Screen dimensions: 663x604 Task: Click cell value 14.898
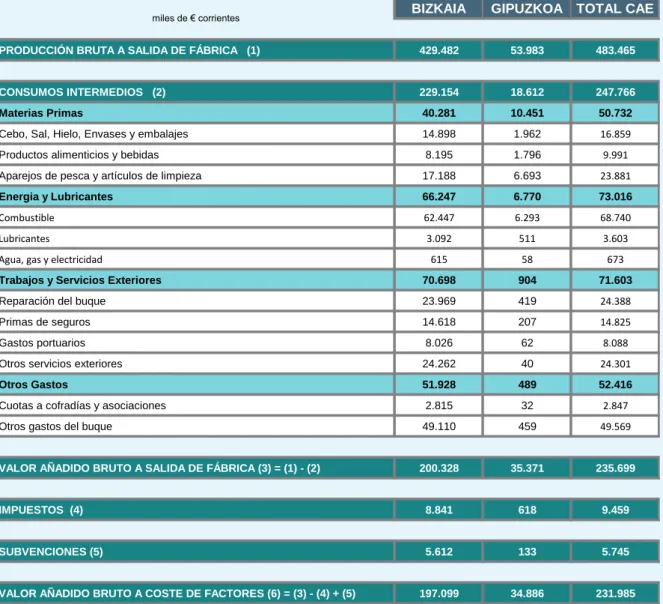[439, 134]
